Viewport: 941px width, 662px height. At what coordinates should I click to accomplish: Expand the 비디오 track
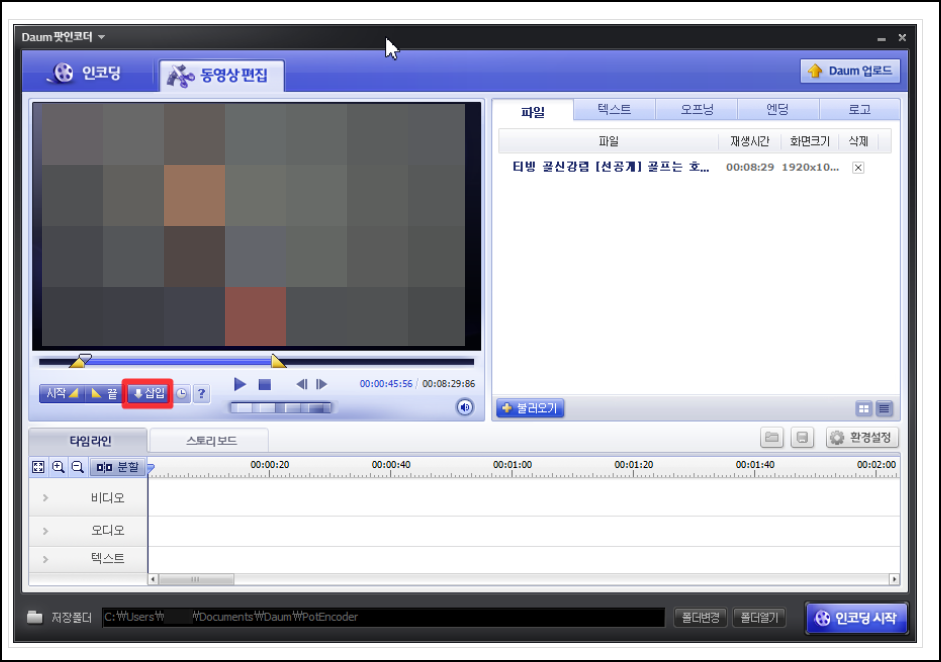(46, 498)
